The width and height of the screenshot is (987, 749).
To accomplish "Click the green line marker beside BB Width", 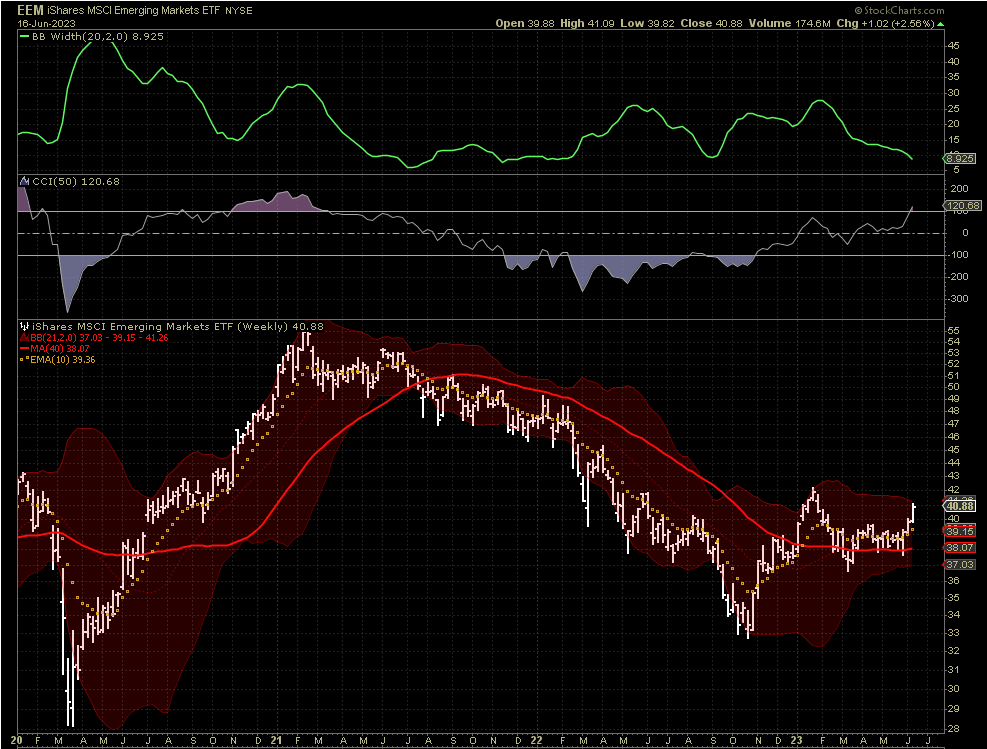I will [x=25, y=37].
